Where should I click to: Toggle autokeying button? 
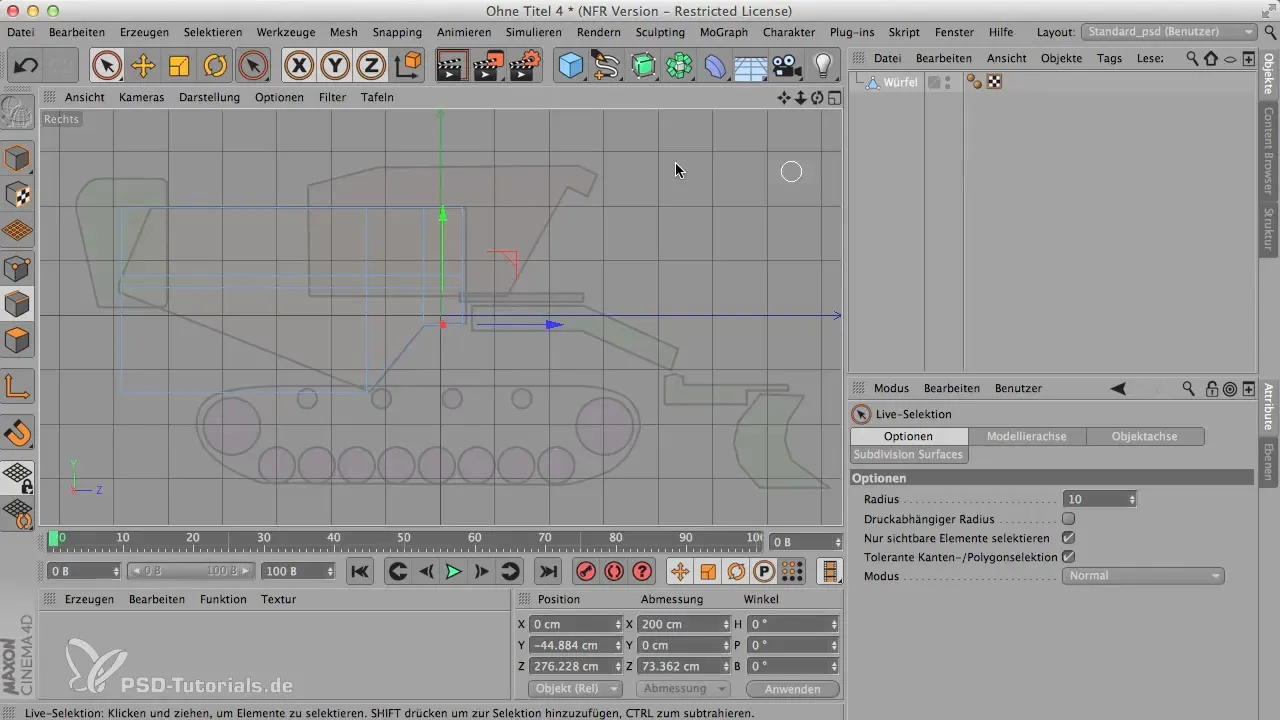(x=614, y=572)
